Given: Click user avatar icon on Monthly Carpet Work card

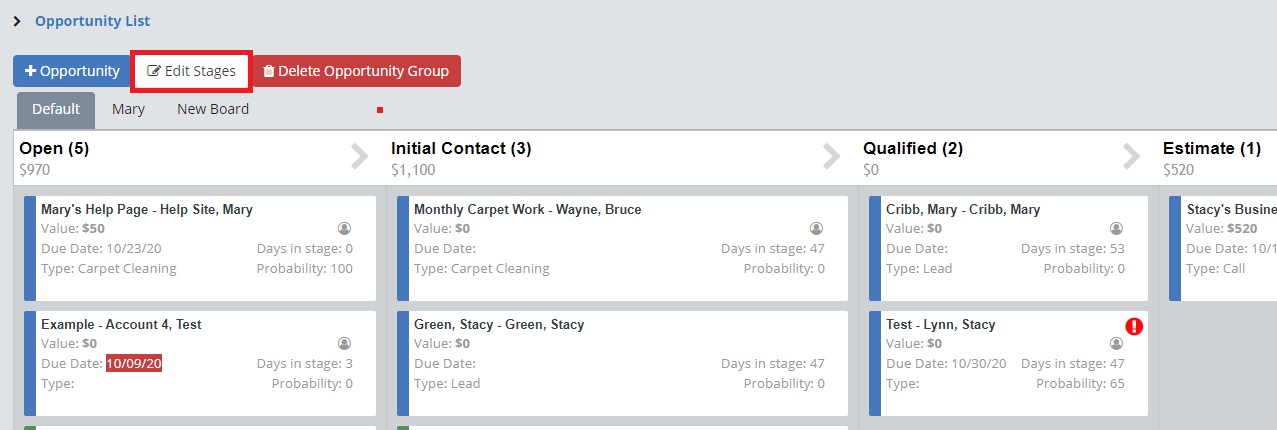Looking at the screenshot, I should [x=816, y=228].
